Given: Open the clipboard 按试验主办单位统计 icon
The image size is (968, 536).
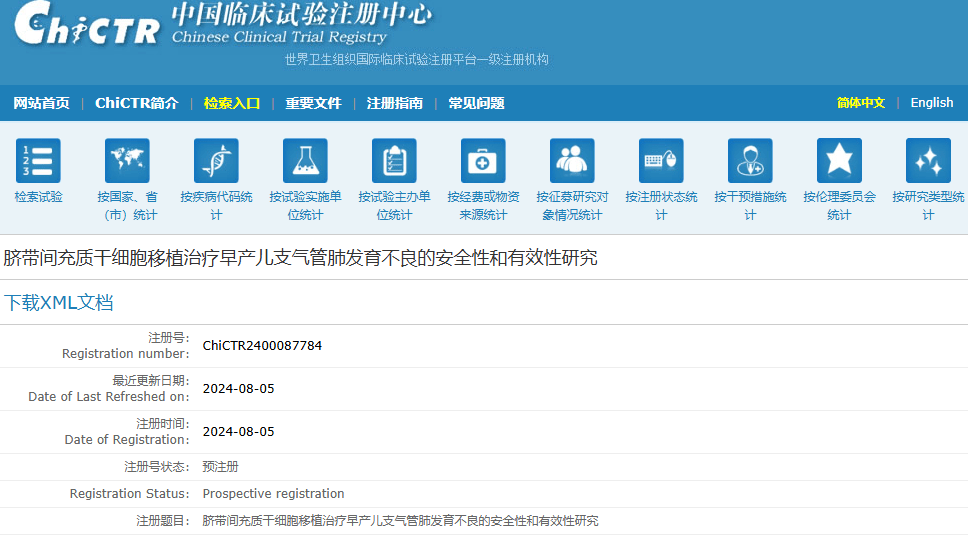Looking at the screenshot, I should click(x=394, y=161).
